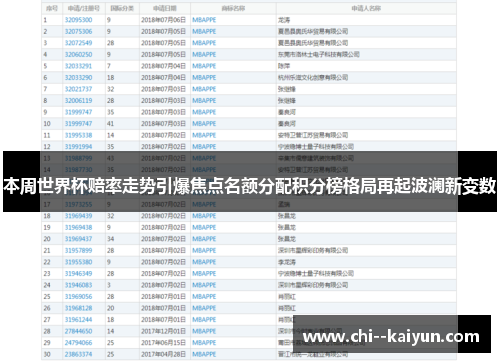This screenshot has height=362, width=500.
Task: Select the date 2017年04月28日 in row 30
Action: point(163,354)
